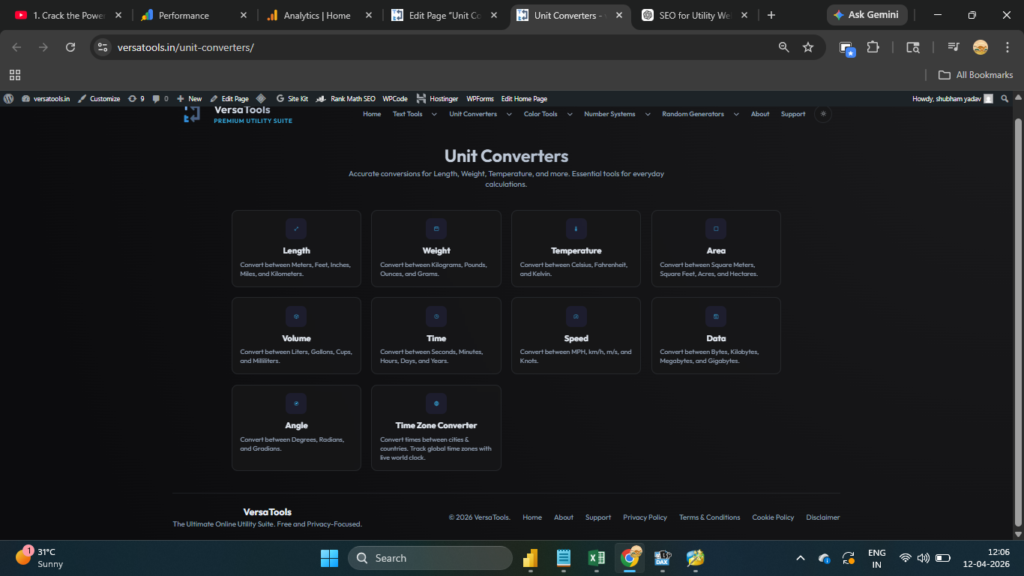The width and height of the screenshot is (1024, 576).
Task: Open Cookie Policy footer link
Action: [x=773, y=517]
